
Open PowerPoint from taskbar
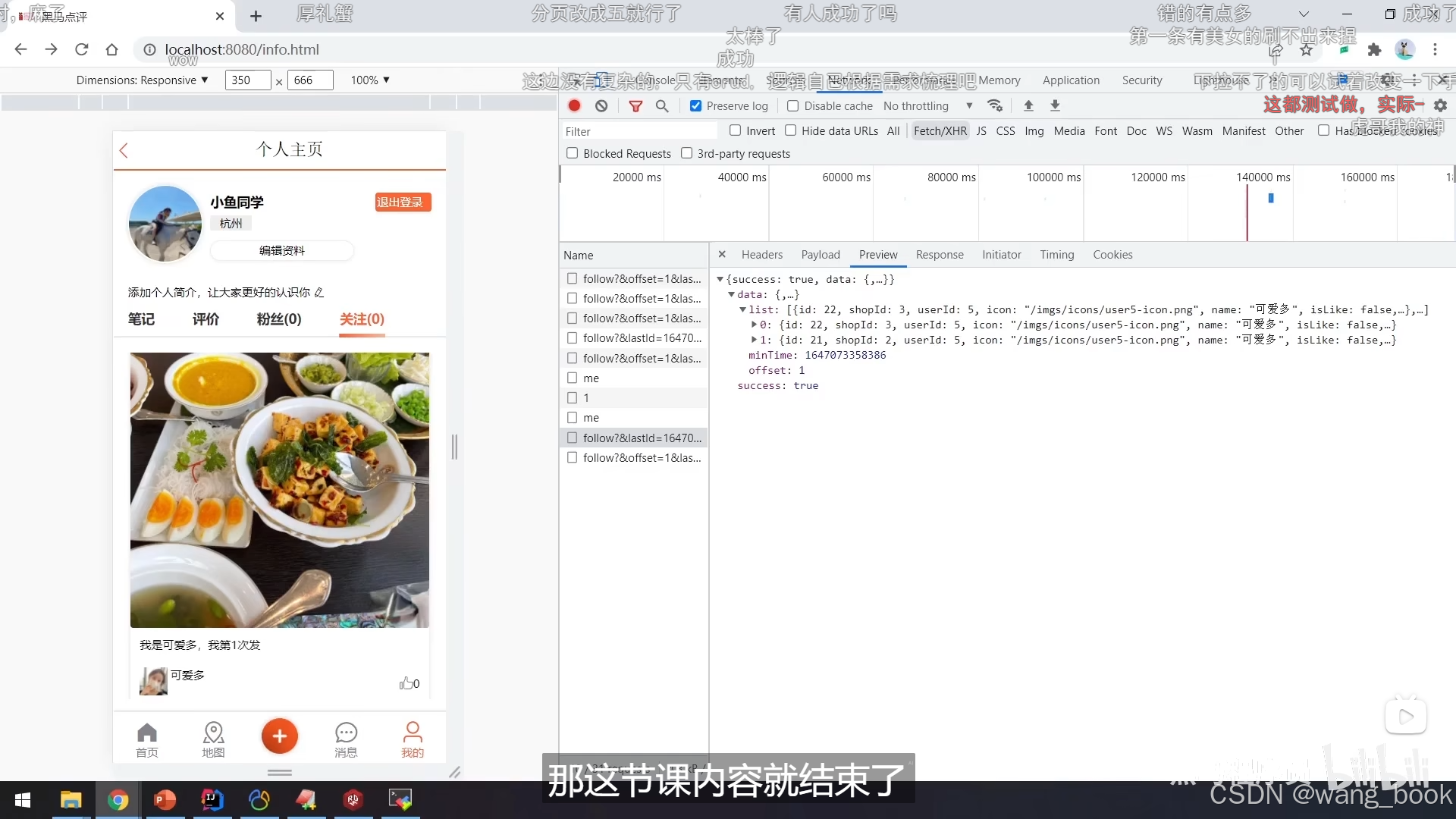click(165, 800)
